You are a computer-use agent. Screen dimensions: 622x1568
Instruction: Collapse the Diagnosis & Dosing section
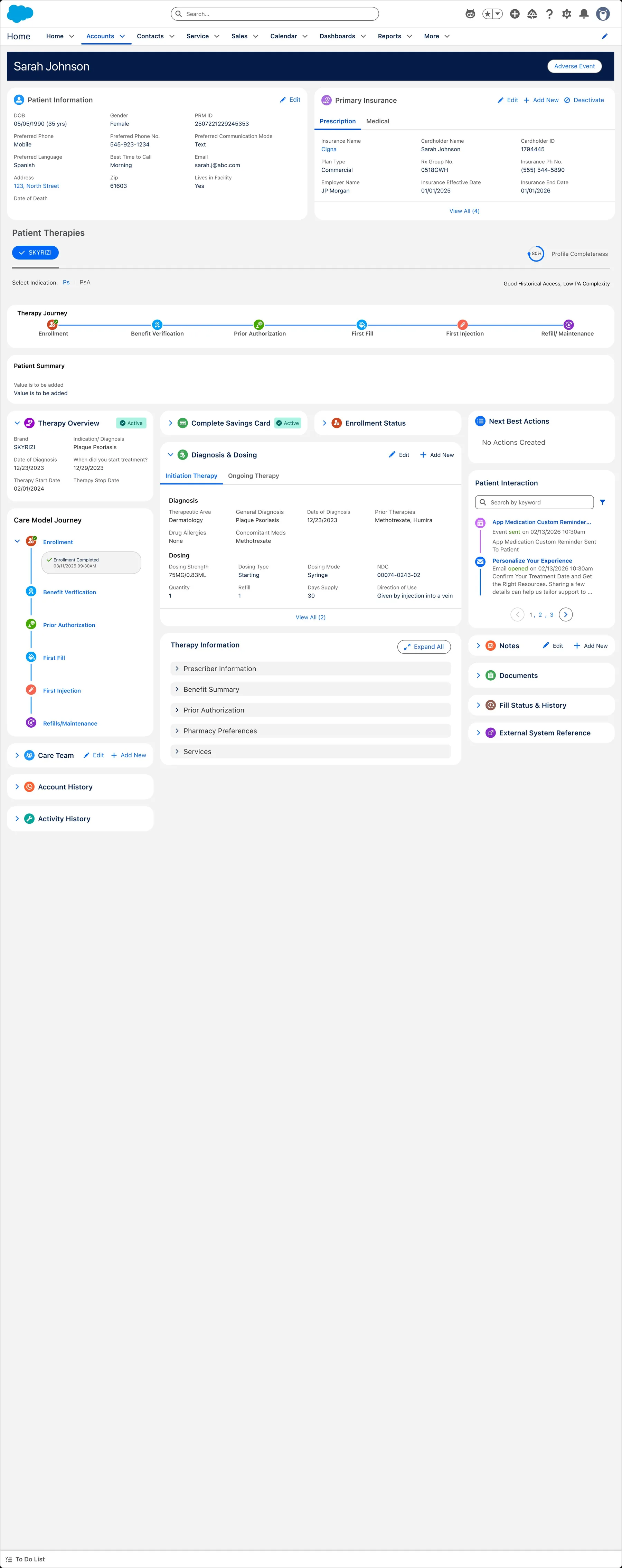click(170, 455)
